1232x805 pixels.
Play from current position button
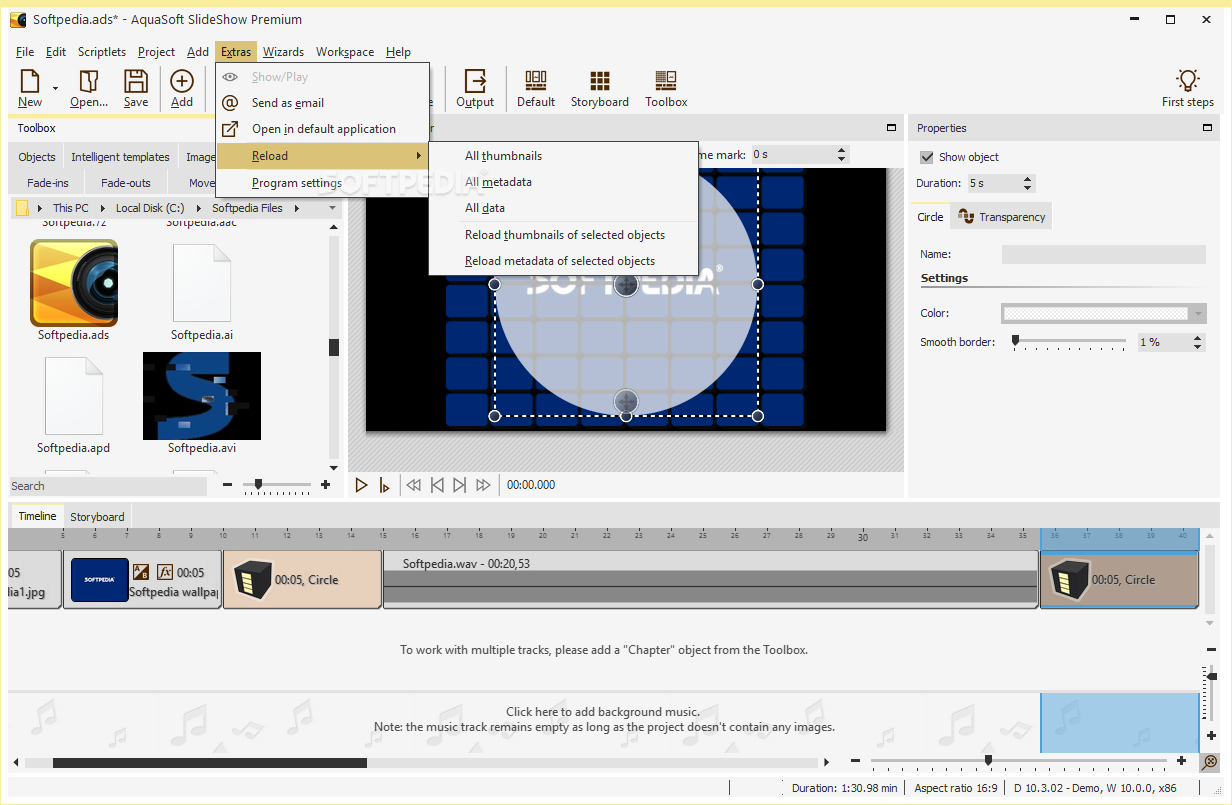click(x=385, y=485)
